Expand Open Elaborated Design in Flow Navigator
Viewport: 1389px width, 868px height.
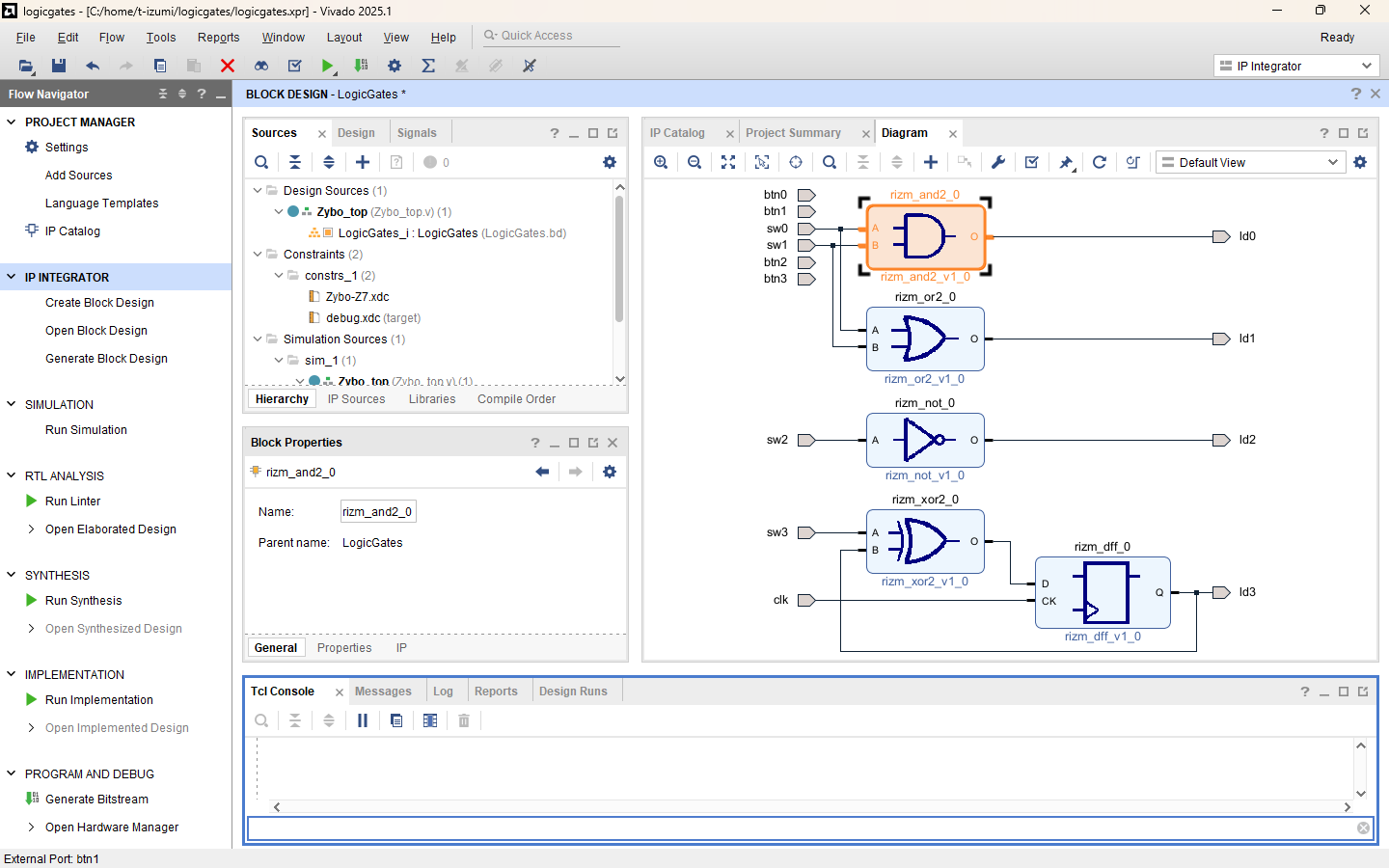(32, 529)
